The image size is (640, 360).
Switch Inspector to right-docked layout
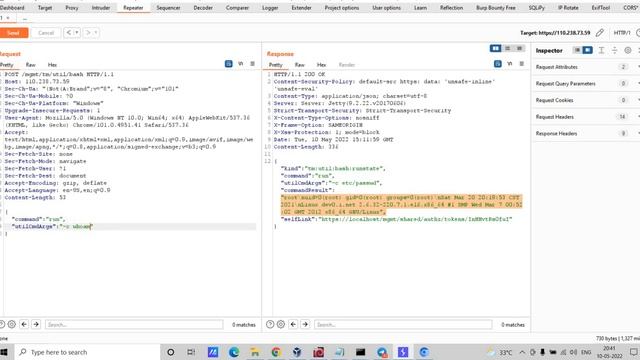587,50
